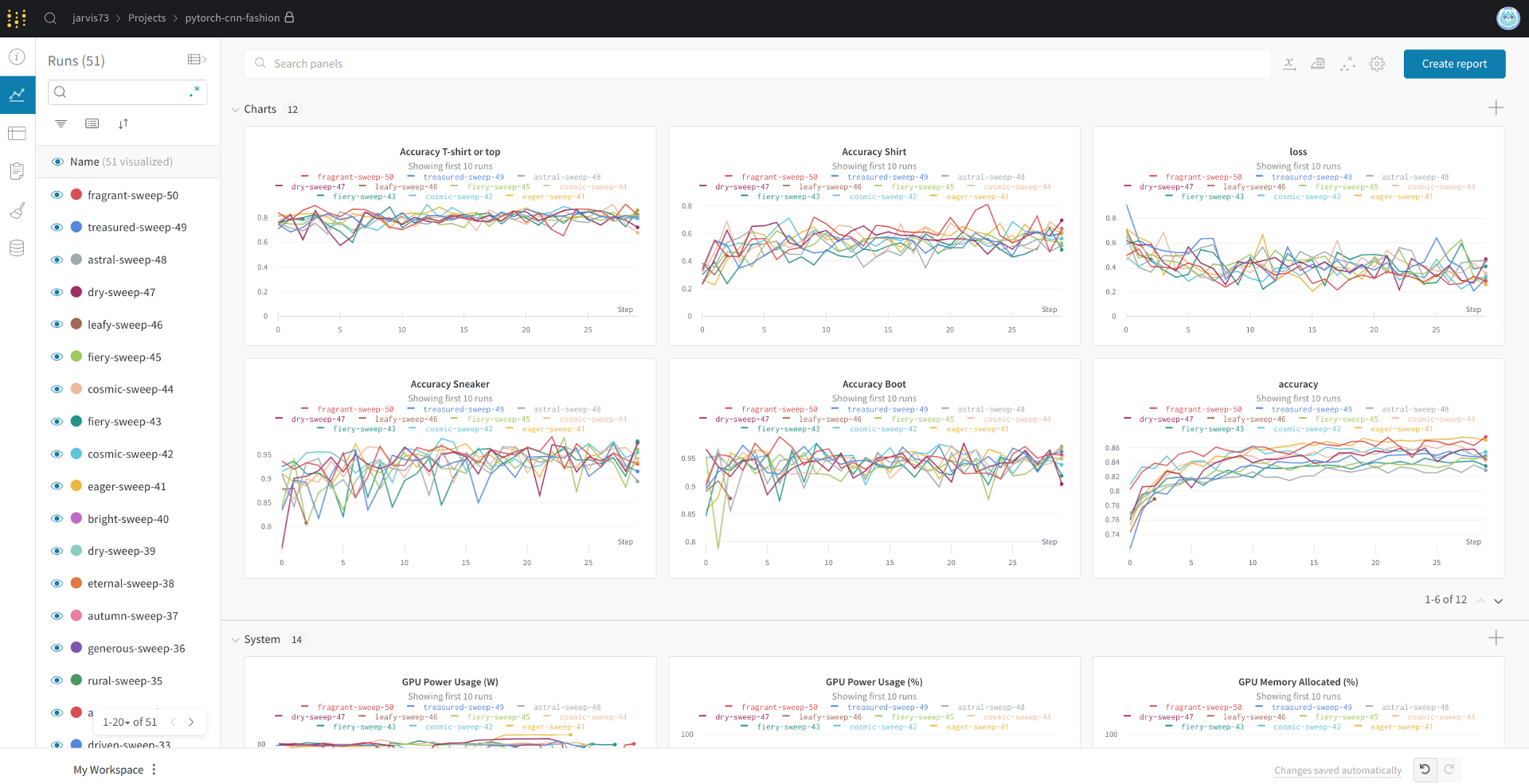Show next charts page with down chevron
Screen dimensions: 1529x784
pos(1498,601)
